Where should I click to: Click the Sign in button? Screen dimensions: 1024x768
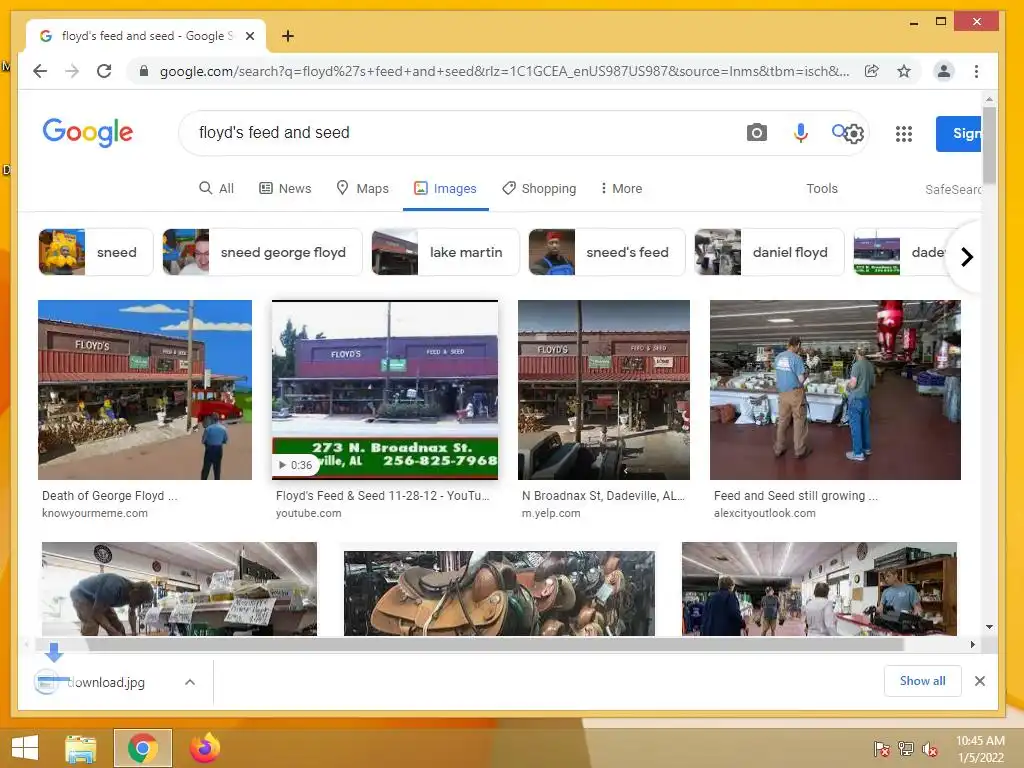click(x=959, y=134)
